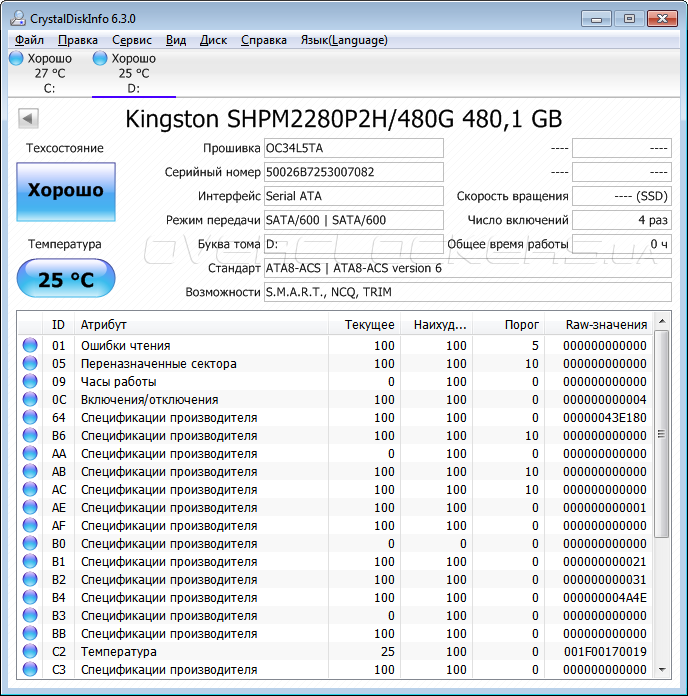Click the Число включений 4 раз field
Viewport: 688px width, 696px height.
(x=622, y=220)
